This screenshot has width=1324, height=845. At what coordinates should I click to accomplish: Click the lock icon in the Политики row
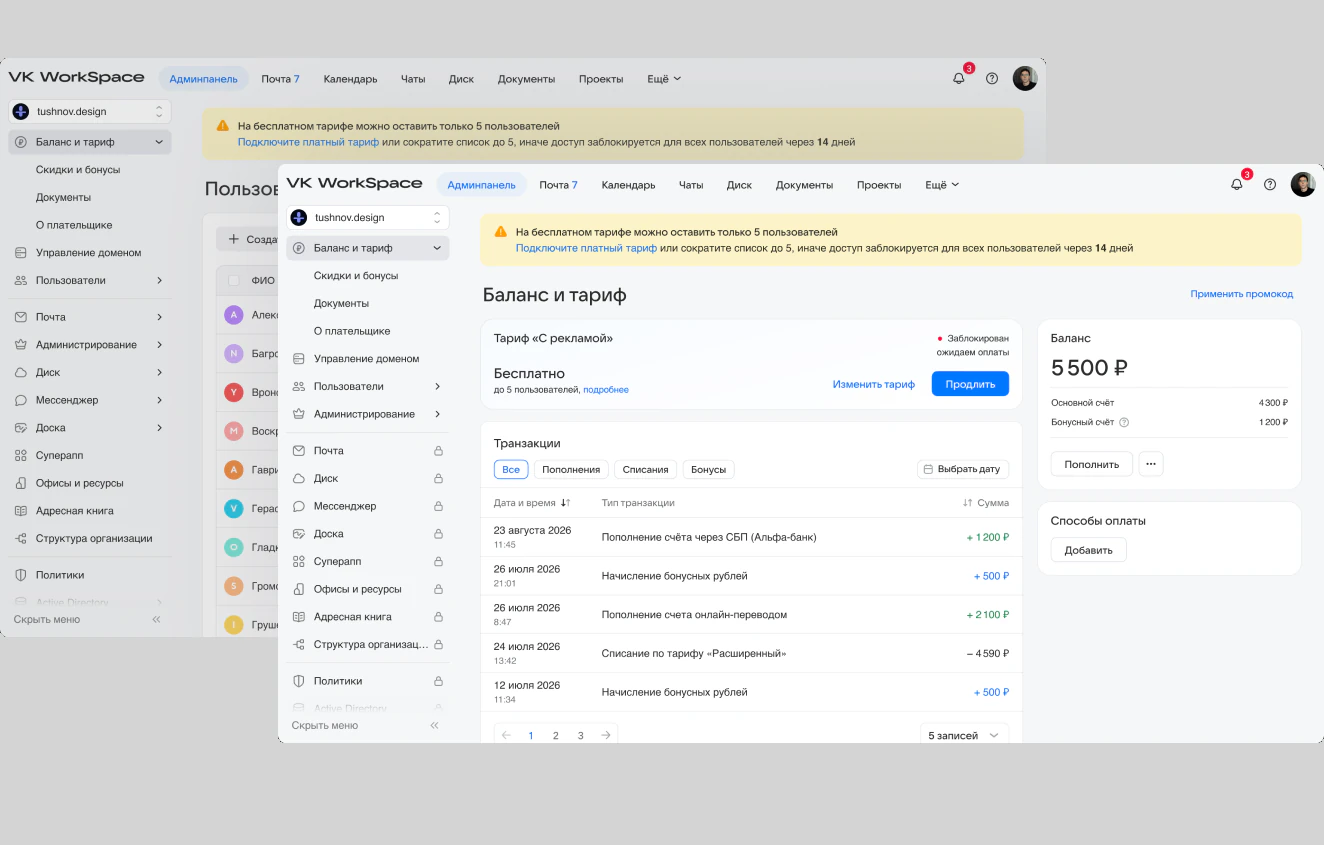tap(438, 681)
